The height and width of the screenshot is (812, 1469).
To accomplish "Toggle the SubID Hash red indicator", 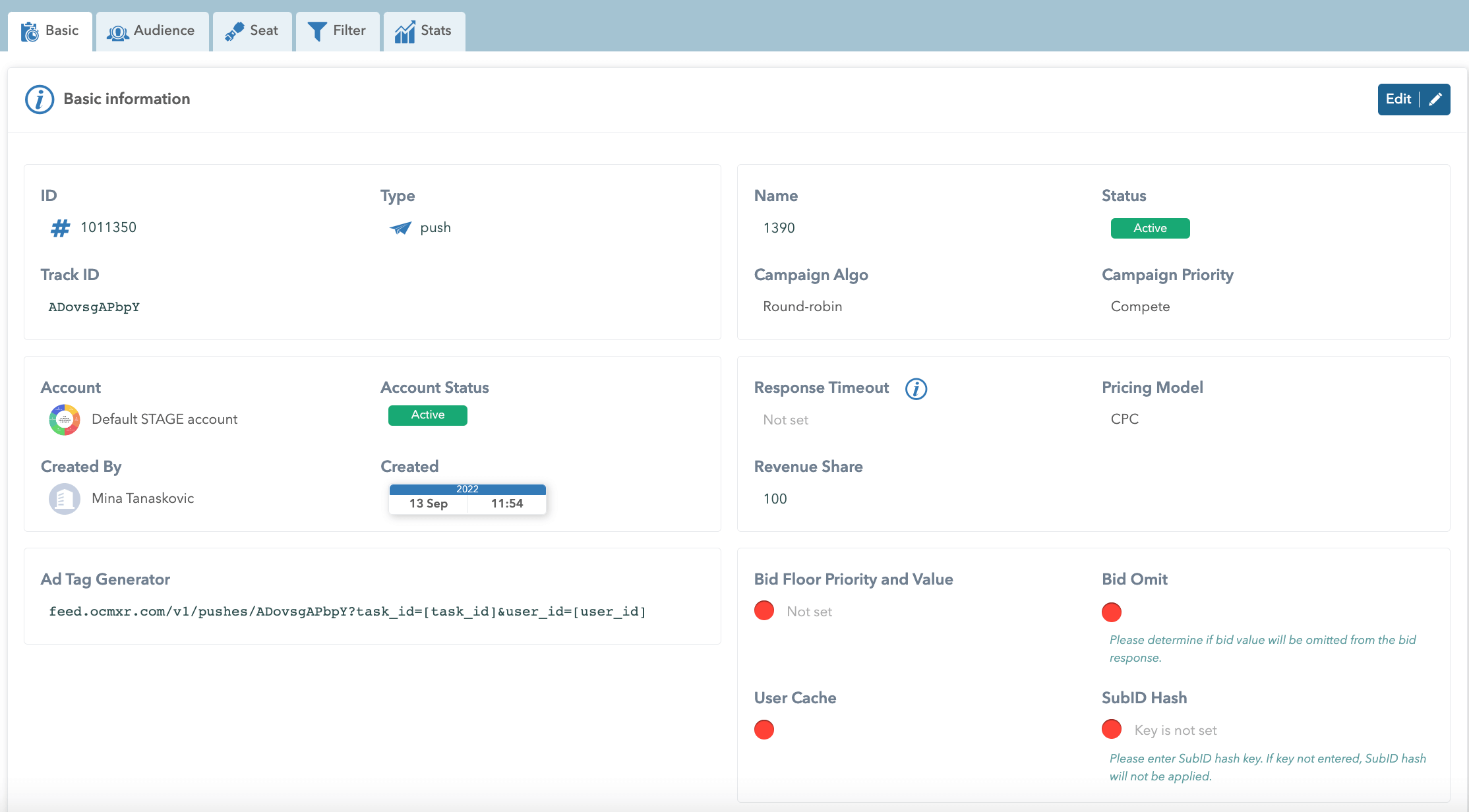I will pyautogui.click(x=1112, y=730).
